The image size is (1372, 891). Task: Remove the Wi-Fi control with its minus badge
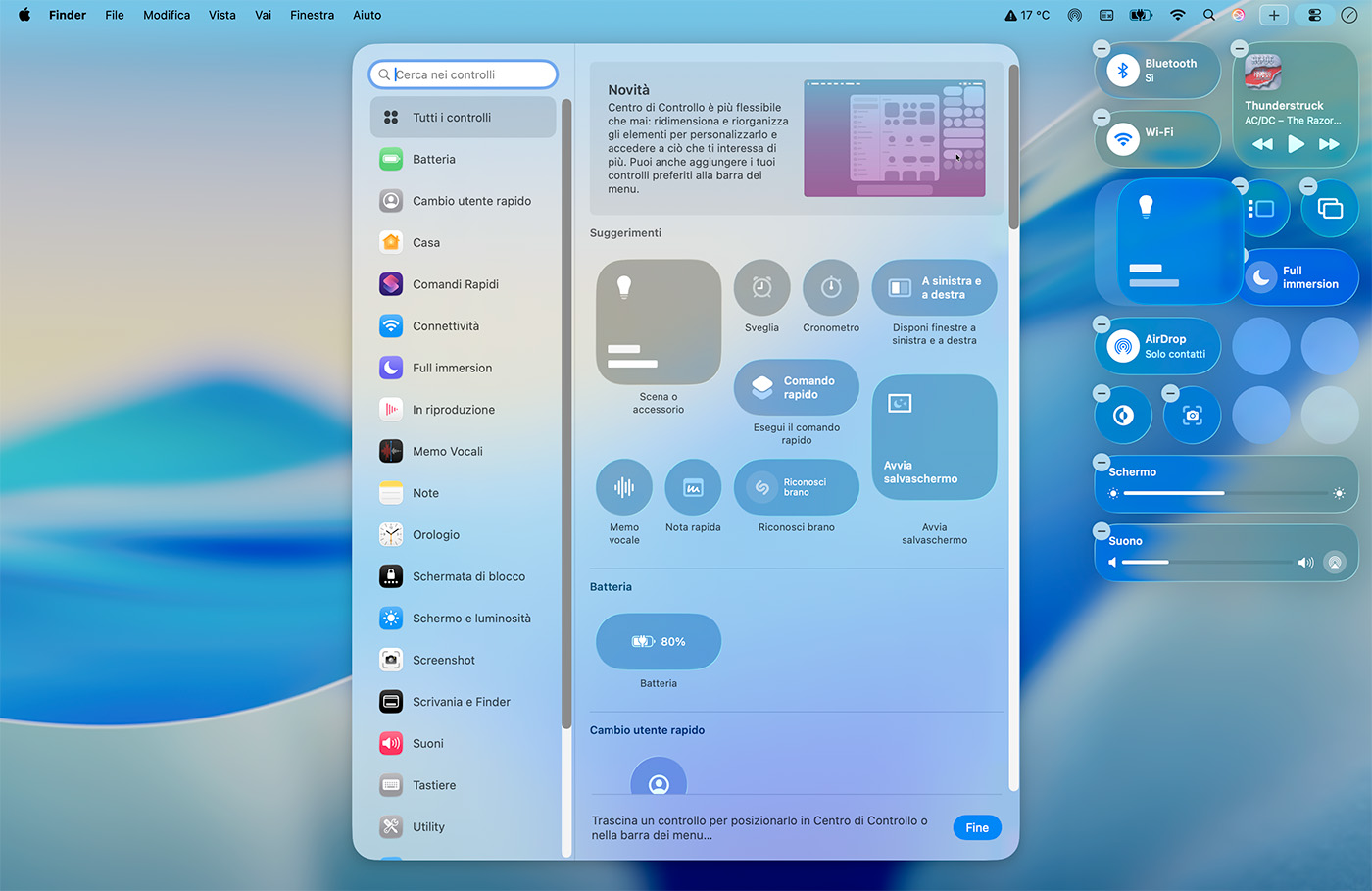1101,115
